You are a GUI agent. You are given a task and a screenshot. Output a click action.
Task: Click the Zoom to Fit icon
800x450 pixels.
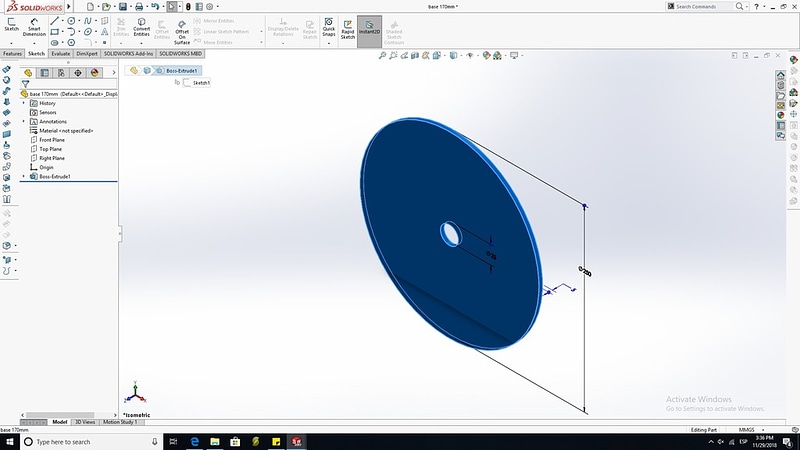coord(382,55)
